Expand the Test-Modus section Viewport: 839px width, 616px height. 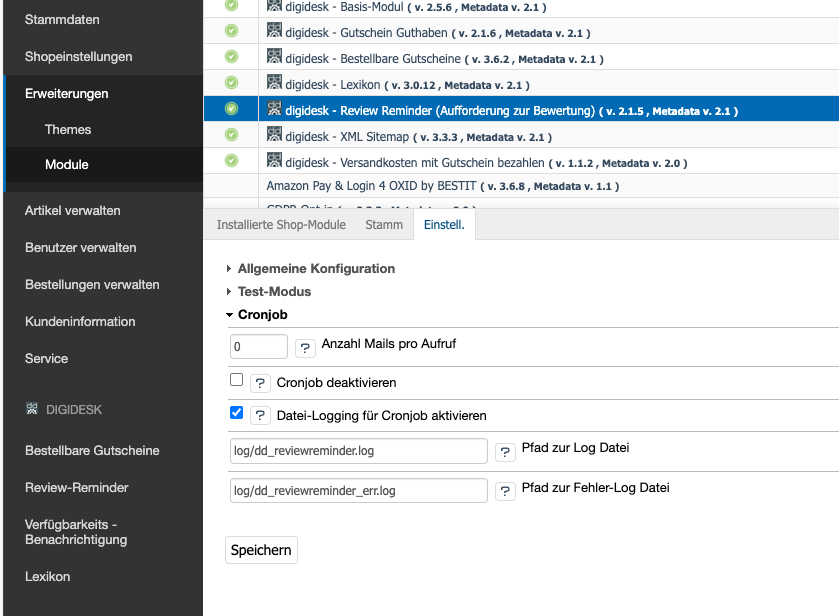(x=274, y=291)
